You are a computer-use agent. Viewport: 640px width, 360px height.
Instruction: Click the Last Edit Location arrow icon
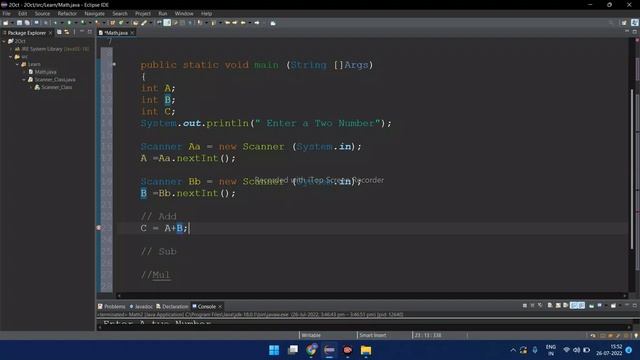(x=228, y=23)
